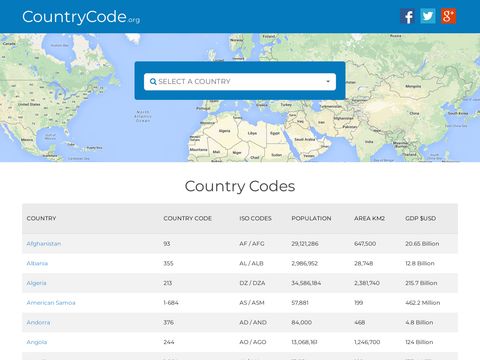480x360 pixels.
Task: Open the Angola country link
Action: tap(37, 342)
